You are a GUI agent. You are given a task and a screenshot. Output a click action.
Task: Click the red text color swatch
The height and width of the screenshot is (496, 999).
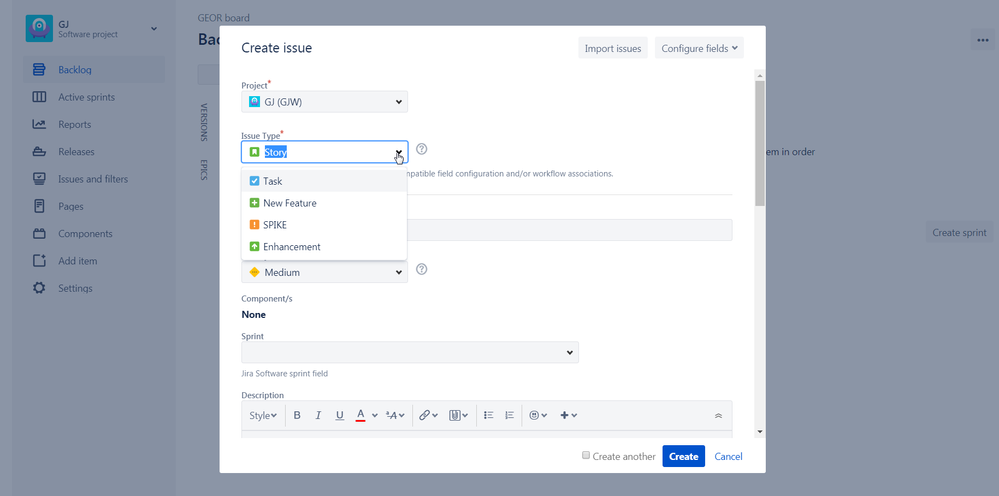[360, 415]
